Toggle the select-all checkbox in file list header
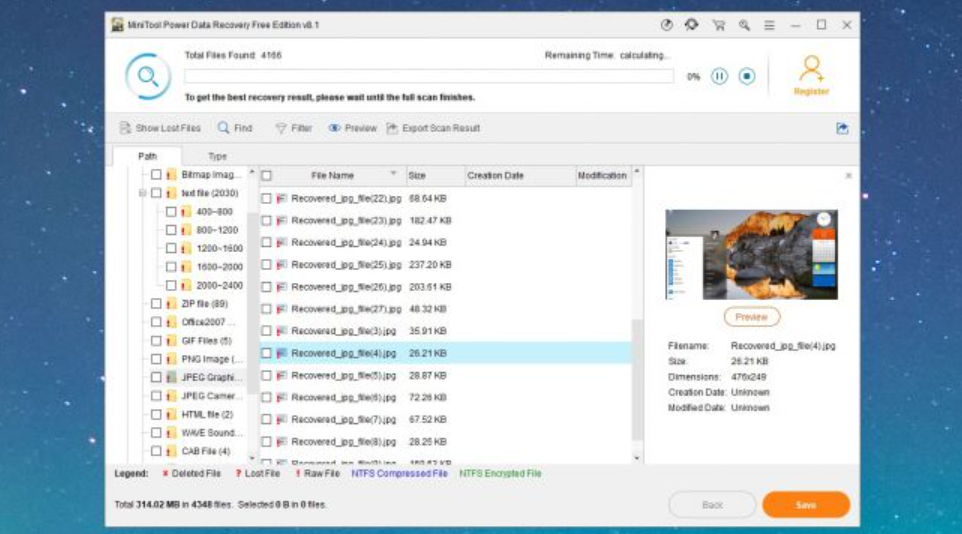962x534 pixels. pyautogui.click(x=266, y=176)
